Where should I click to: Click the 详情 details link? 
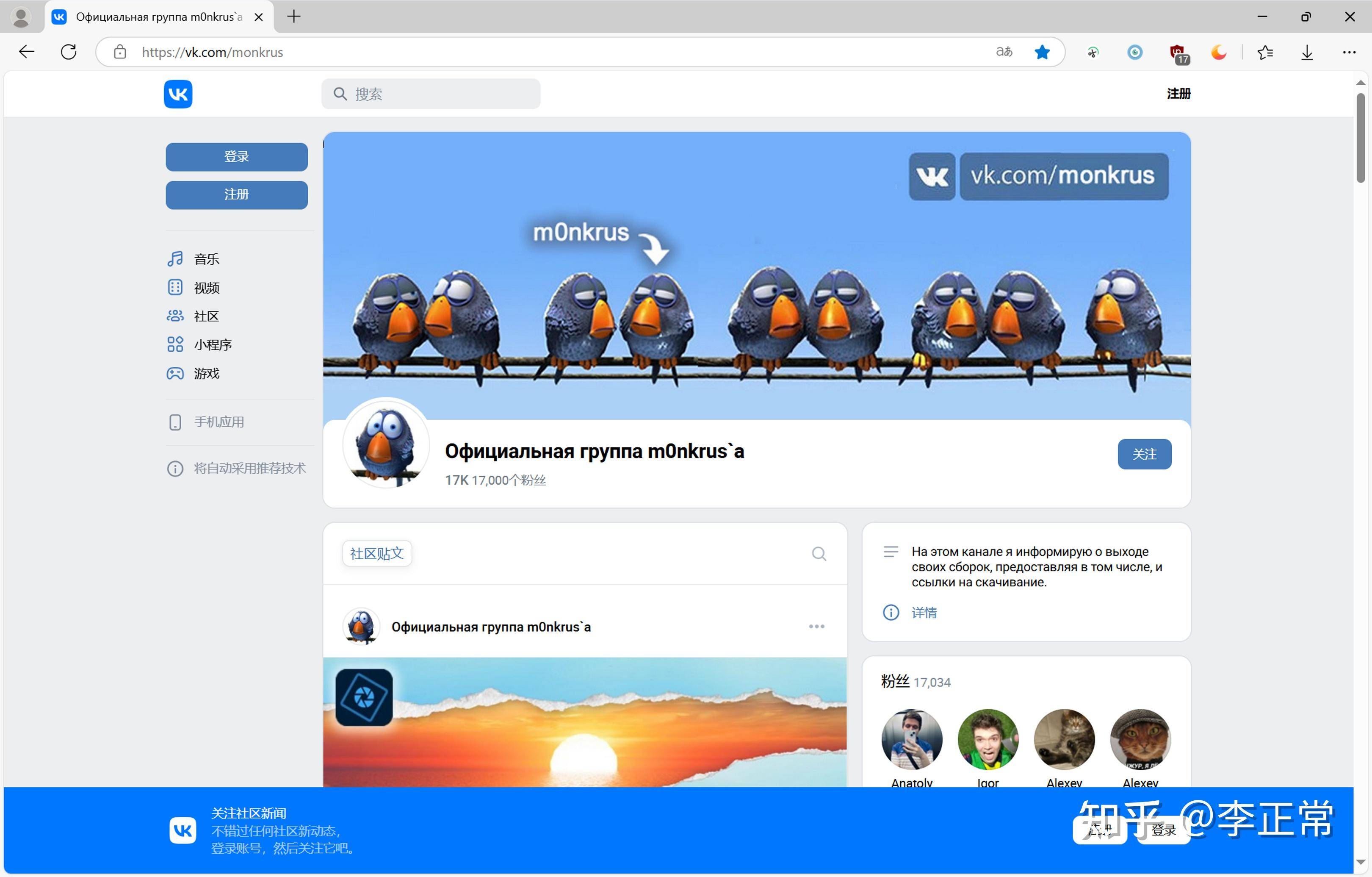(x=924, y=613)
